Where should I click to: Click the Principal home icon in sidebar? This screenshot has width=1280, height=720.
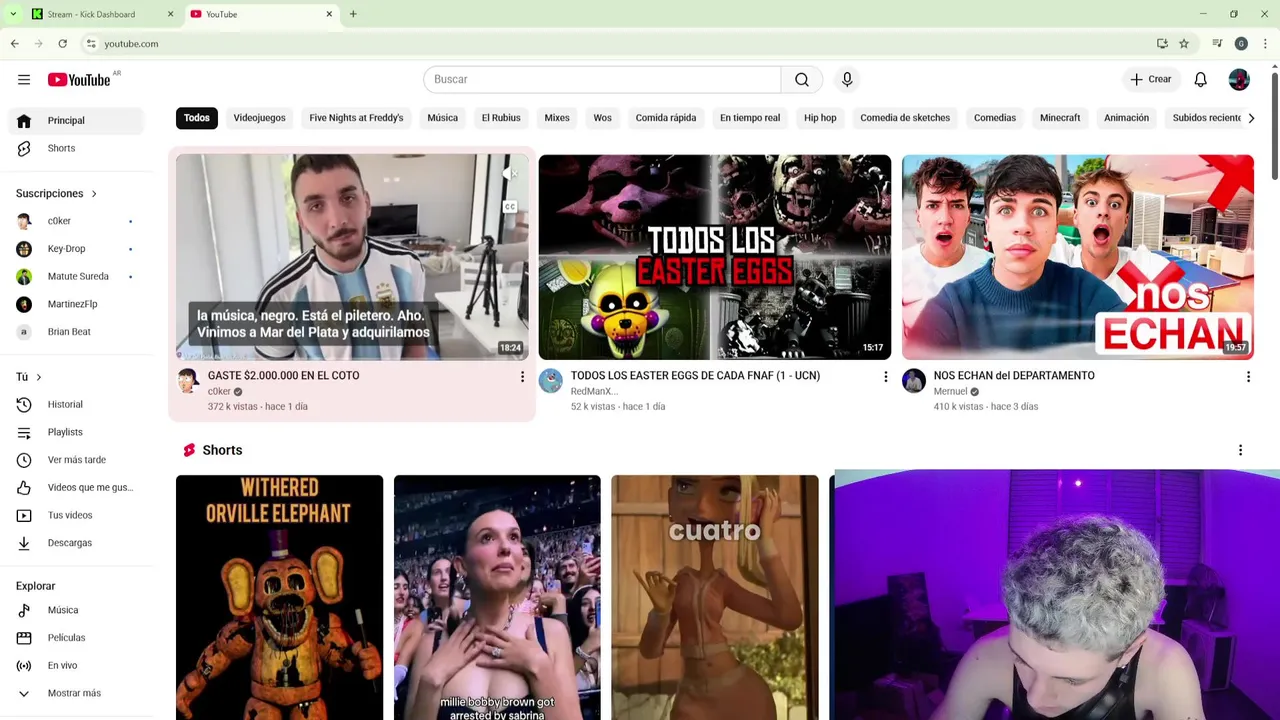point(24,120)
